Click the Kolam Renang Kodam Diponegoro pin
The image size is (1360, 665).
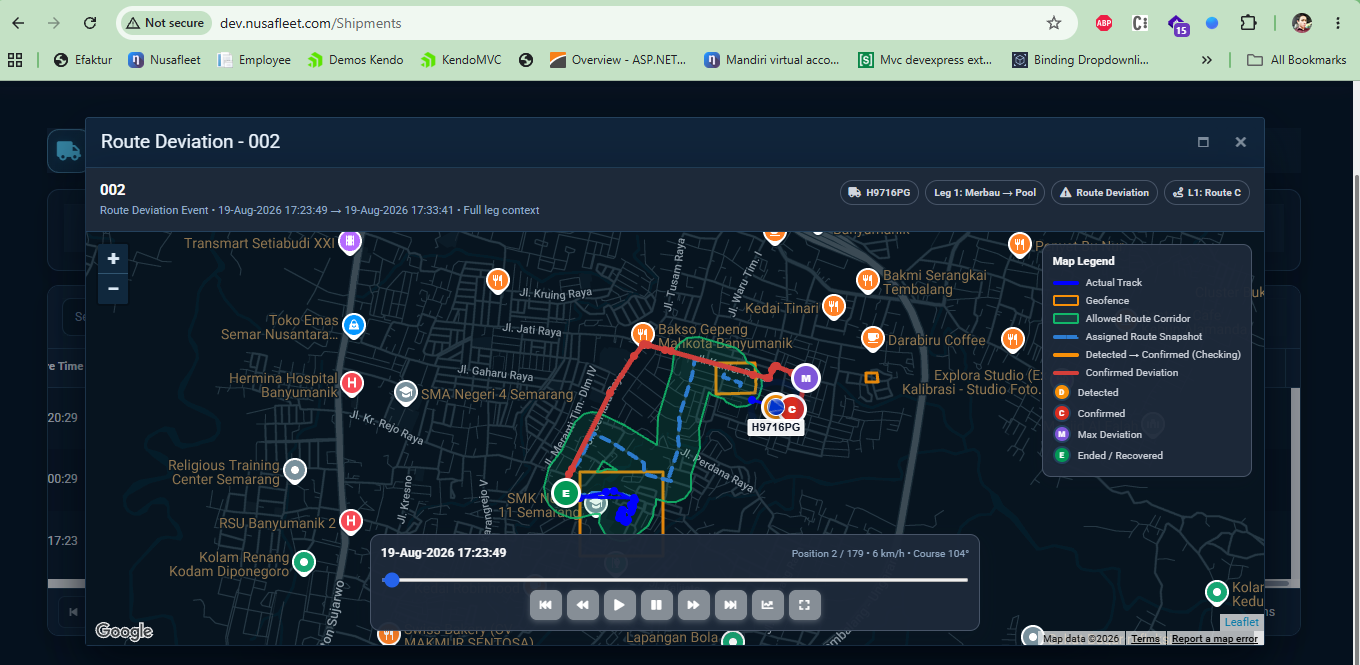pyautogui.click(x=304, y=563)
